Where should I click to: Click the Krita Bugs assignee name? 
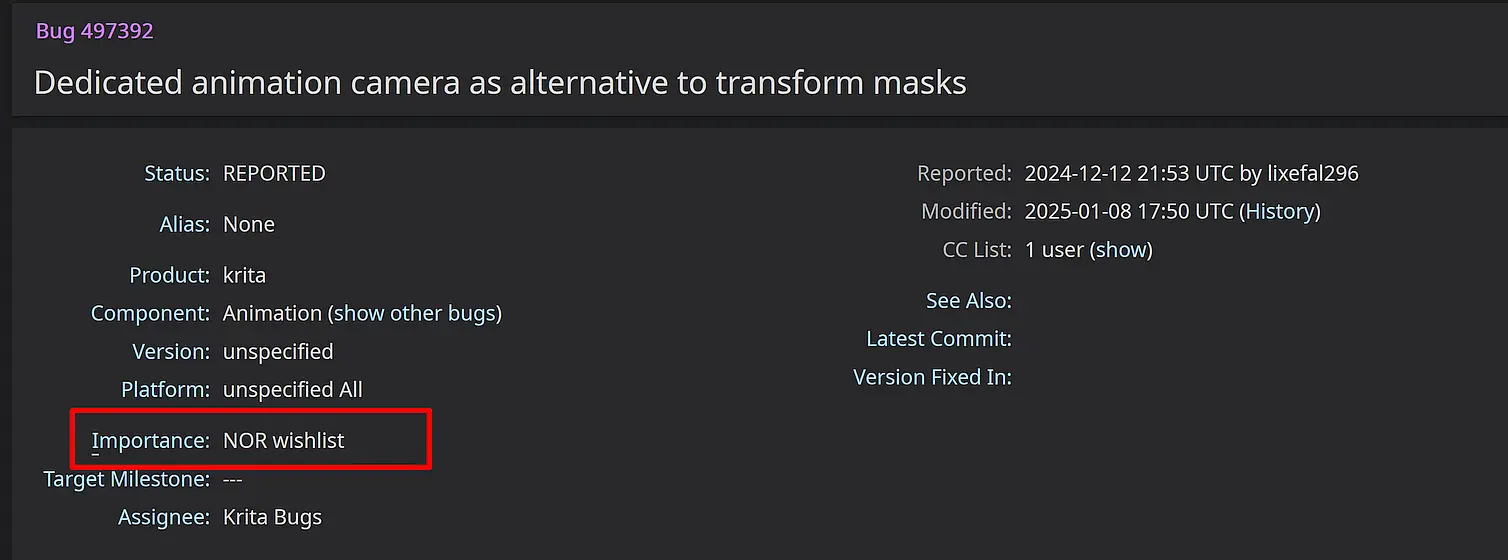click(272, 518)
